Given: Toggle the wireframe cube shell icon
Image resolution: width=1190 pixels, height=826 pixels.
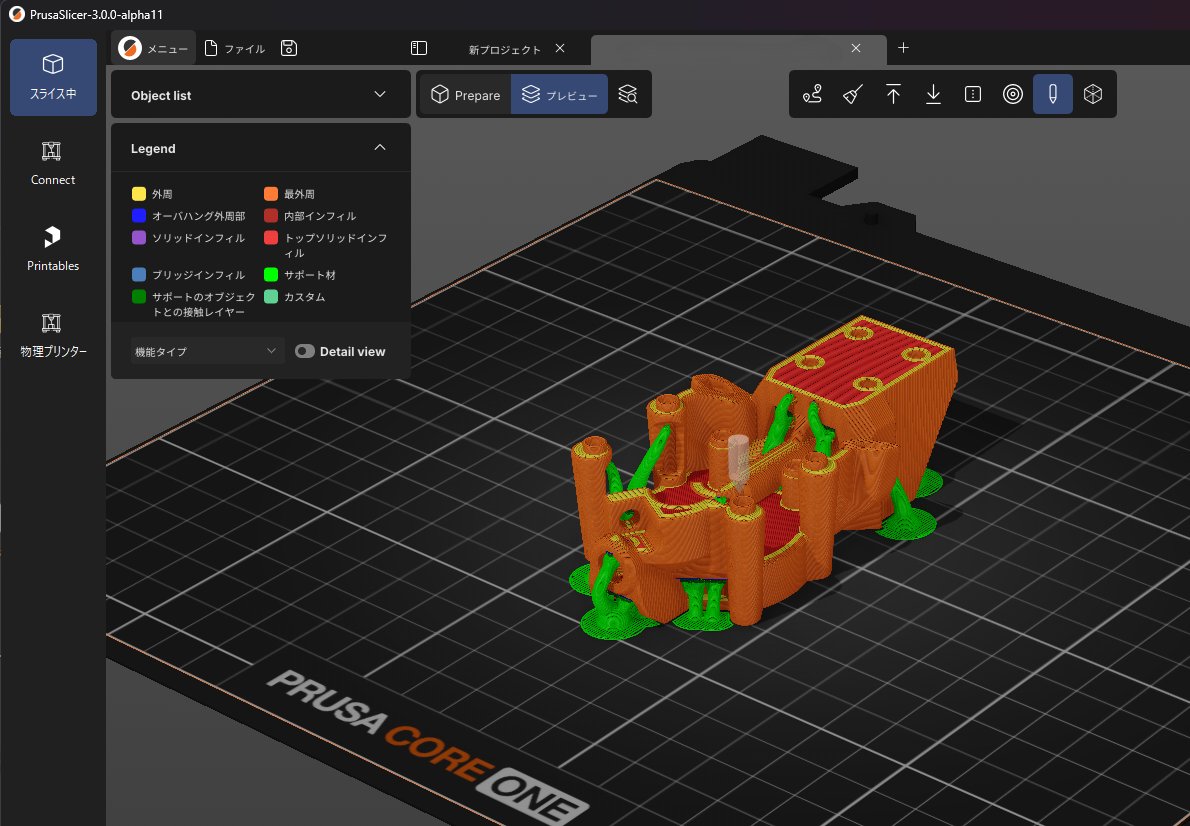Looking at the screenshot, I should click(x=1093, y=94).
